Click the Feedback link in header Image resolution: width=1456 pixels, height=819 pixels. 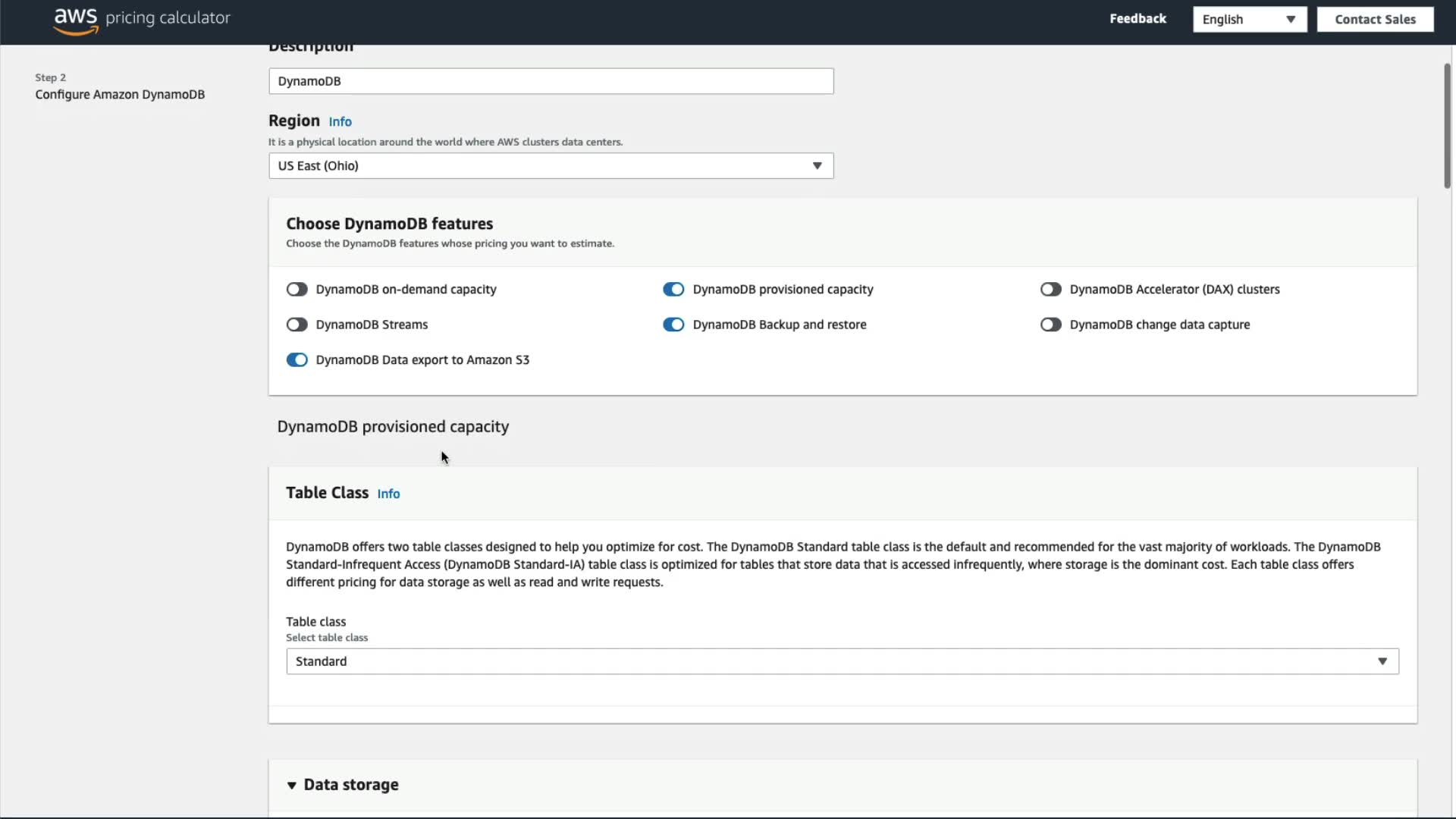tap(1137, 19)
